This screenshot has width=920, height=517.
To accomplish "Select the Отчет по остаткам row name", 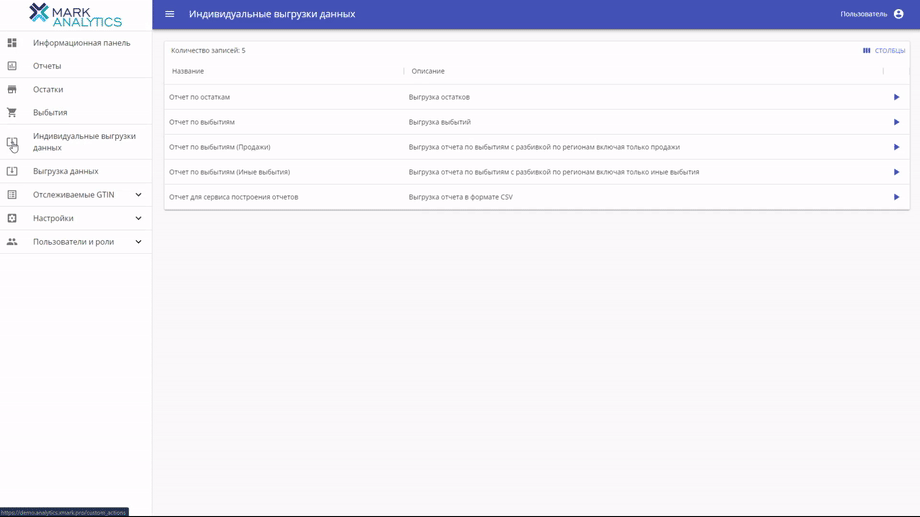I will point(199,97).
